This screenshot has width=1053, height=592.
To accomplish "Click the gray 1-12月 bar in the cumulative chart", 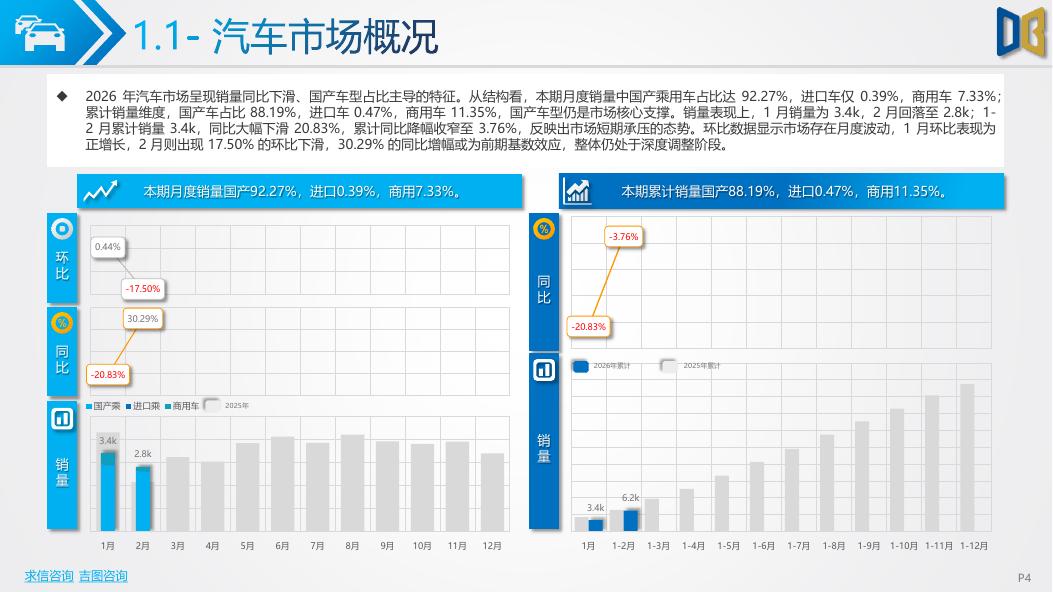I will pyautogui.click(x=967, y=458).
